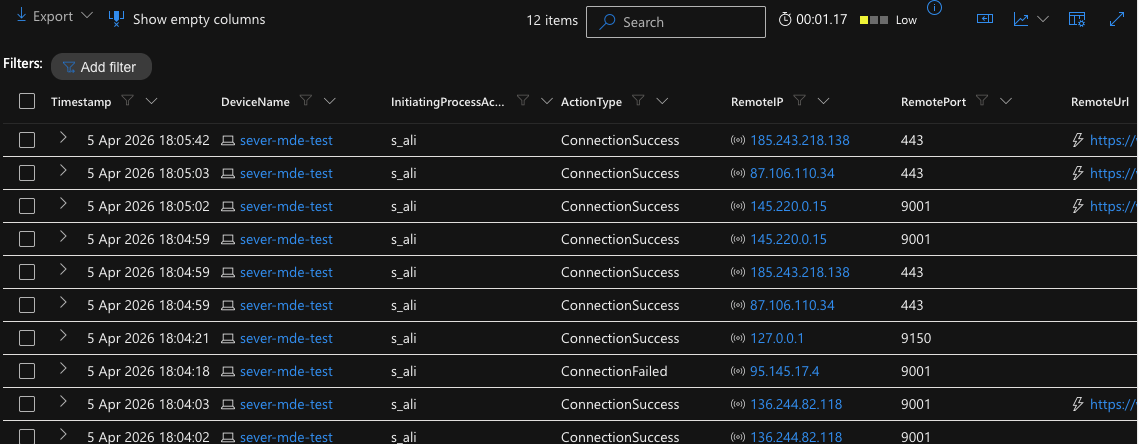Viewport: 1139px width, 444px height.
Task: Open the Export dropdown chevron
Action: 86,17
